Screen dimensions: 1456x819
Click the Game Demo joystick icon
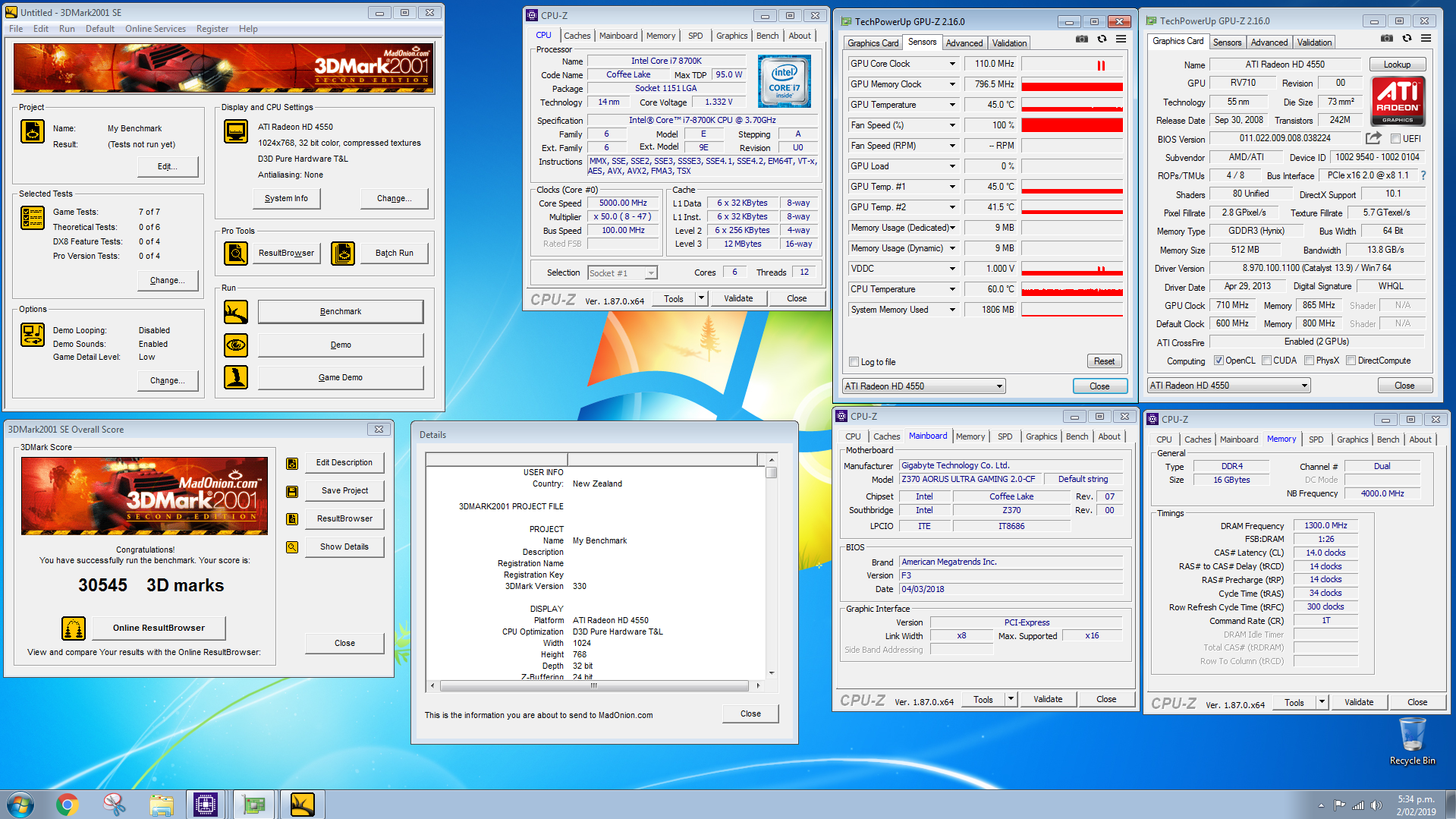point(236,377)
